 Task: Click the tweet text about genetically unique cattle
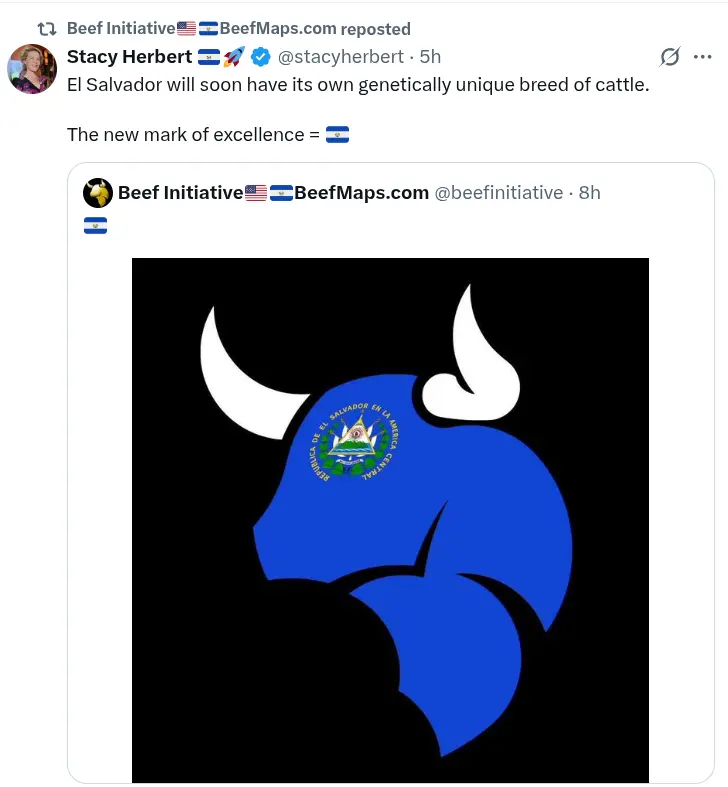358,84
